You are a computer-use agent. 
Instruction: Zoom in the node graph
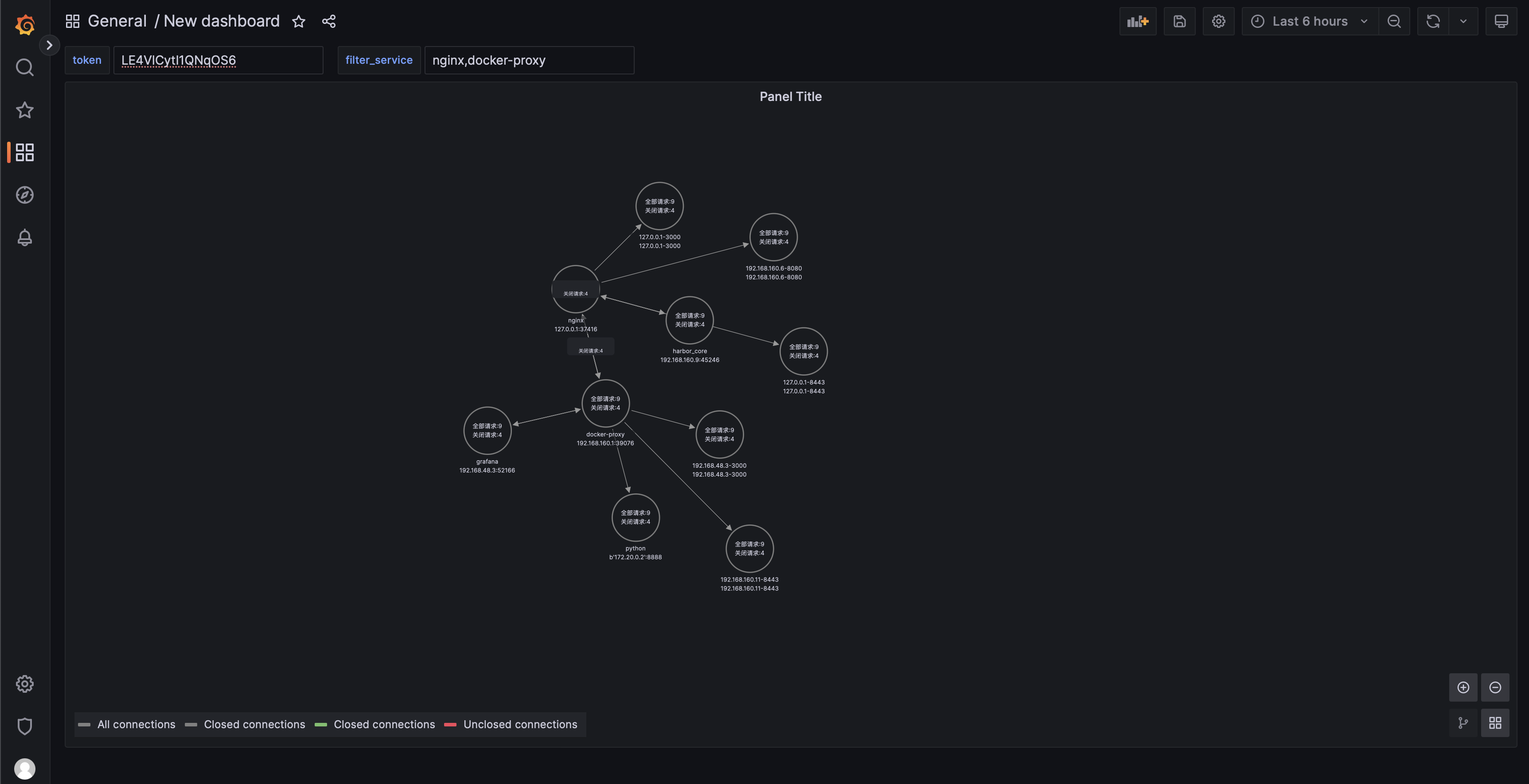point(1463,687)
